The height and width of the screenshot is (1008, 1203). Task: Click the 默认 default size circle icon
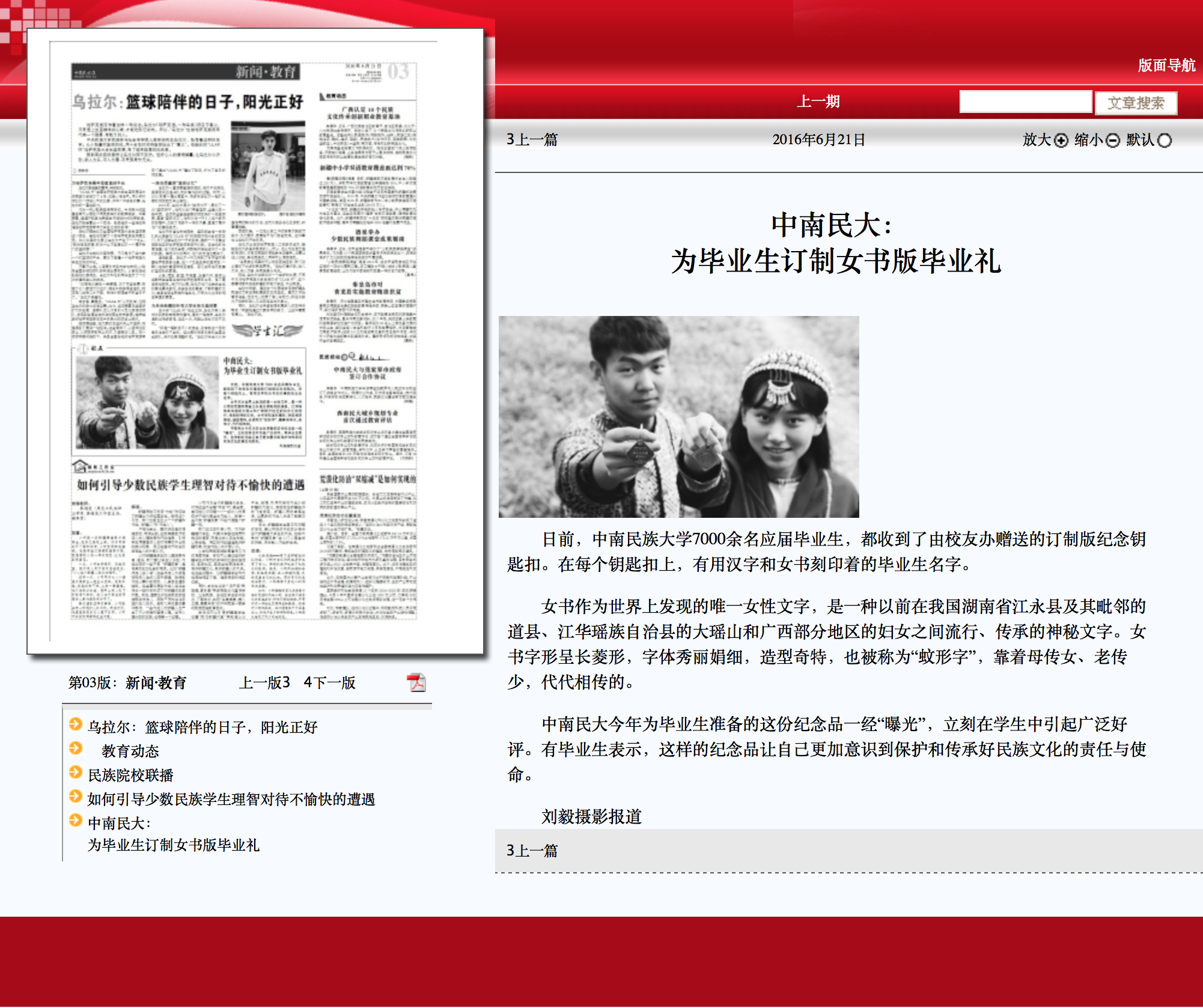[x=1165, y=141]
